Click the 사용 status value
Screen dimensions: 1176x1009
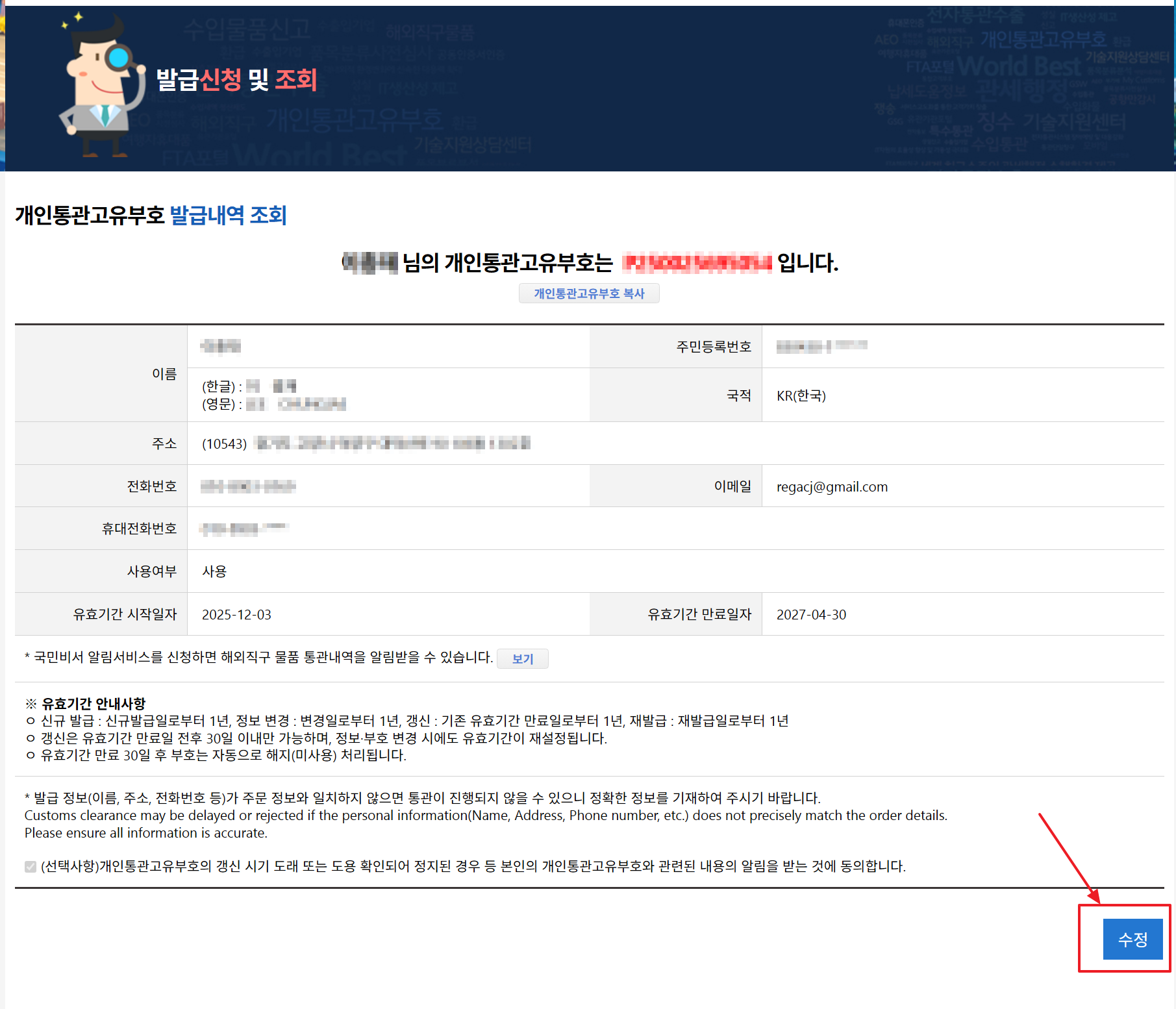[214, 571]
